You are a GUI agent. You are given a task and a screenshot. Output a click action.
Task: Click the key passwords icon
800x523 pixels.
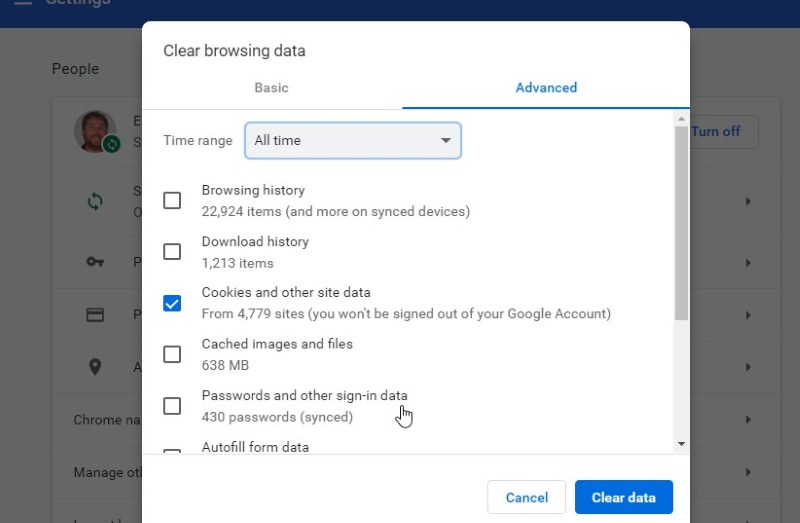pyautogui.click(x=95, y=262)
